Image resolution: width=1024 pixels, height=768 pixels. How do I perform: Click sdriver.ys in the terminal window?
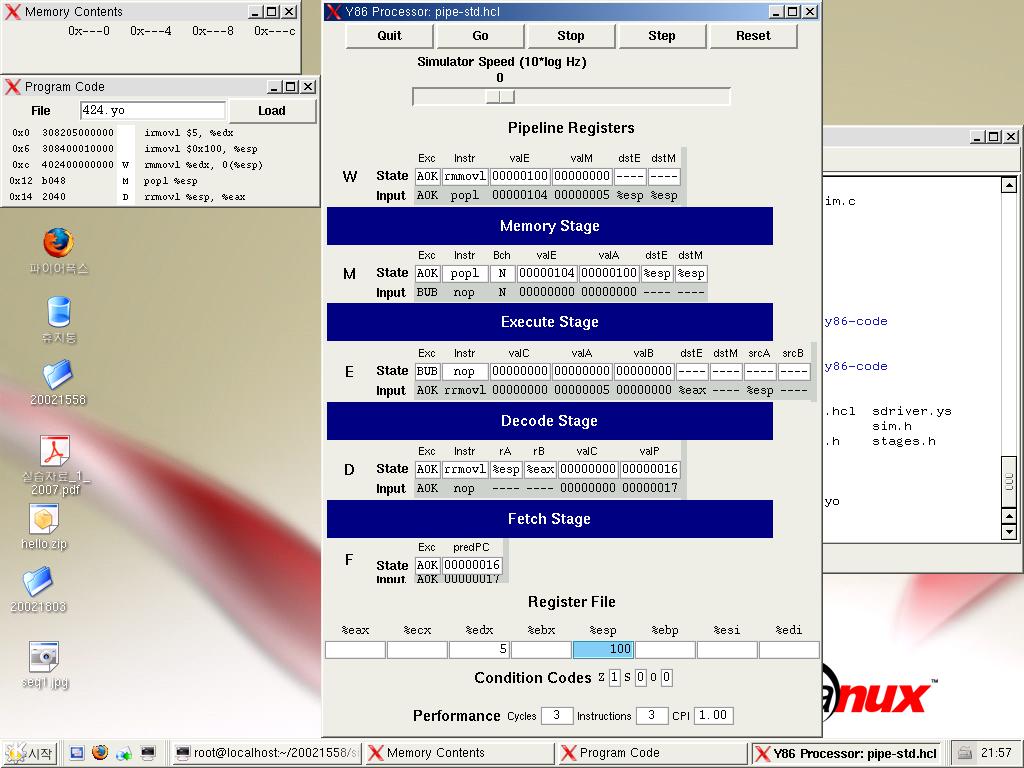pyautogui.click(x=912, y=411)
